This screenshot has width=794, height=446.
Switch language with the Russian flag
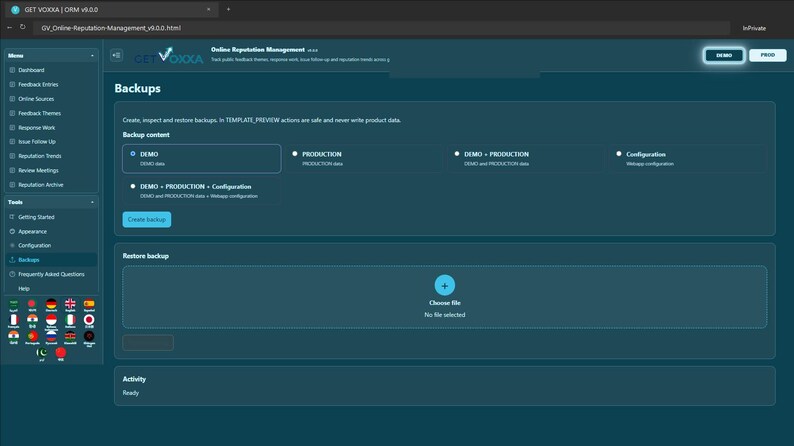(51, 337)
